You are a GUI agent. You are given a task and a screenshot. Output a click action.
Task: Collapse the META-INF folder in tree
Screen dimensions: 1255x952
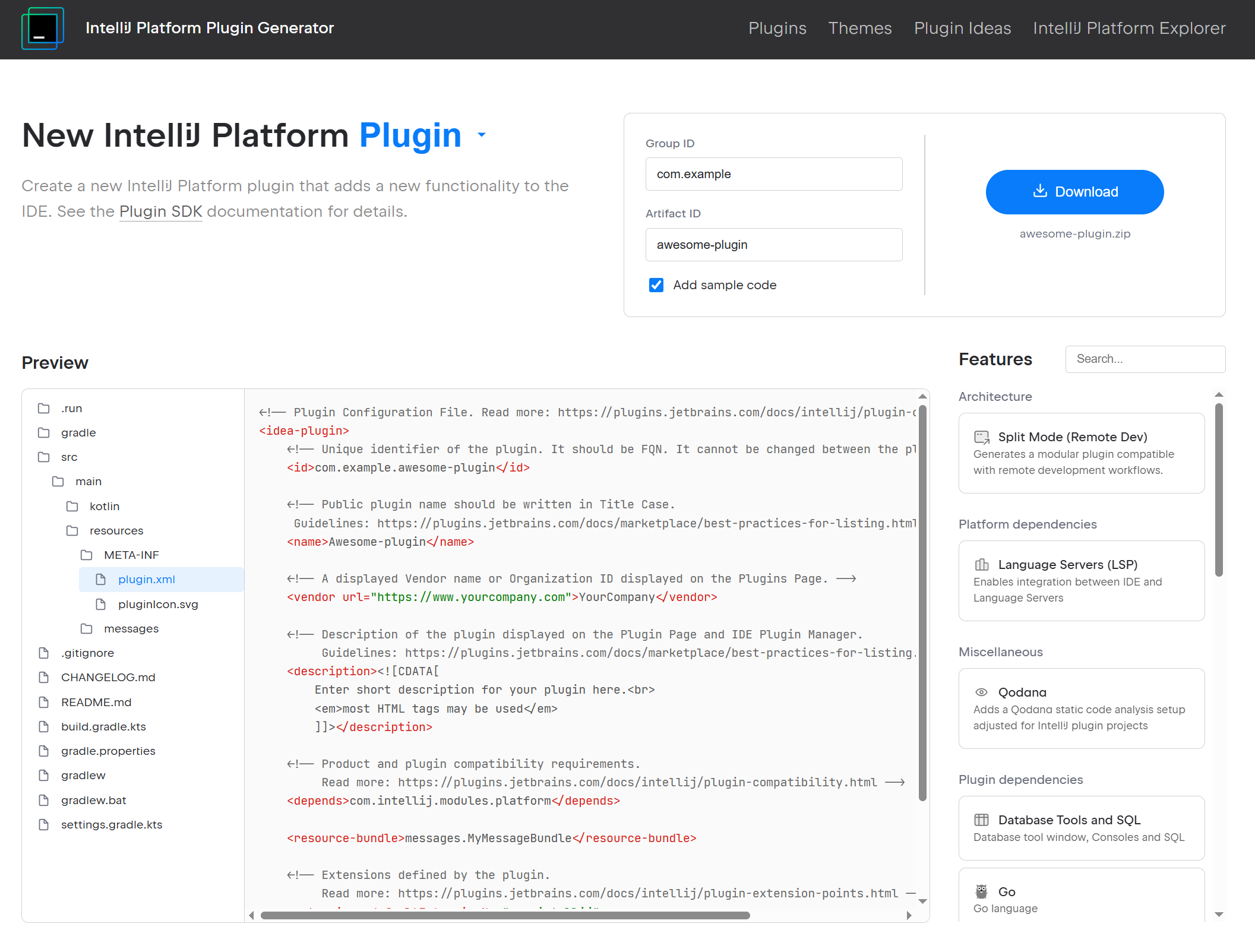click(x=131, y=555)
